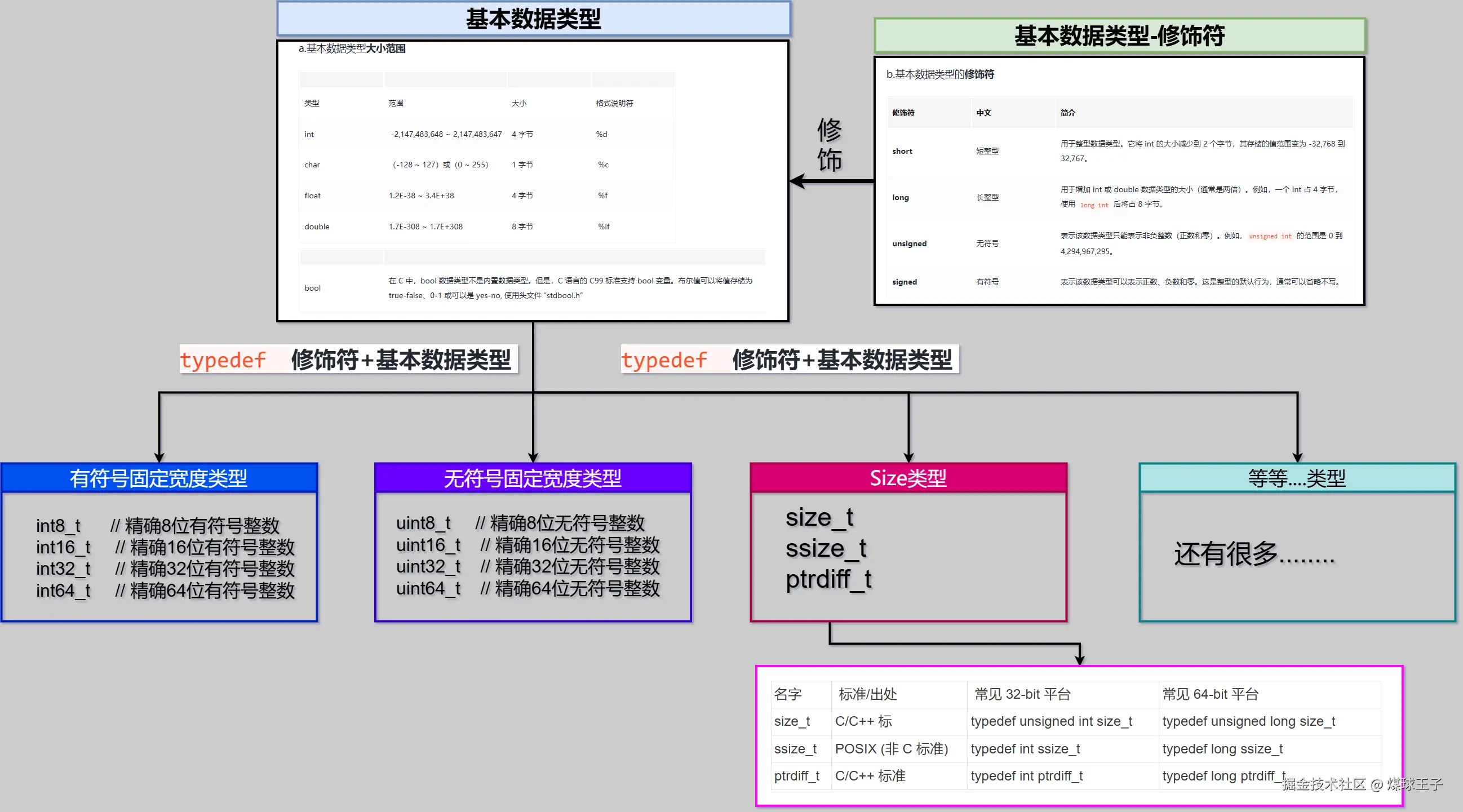Open the 有符号固定宽度类型 blue box
The width and height of the screenshot is (1463, 812).
point(159,477)
